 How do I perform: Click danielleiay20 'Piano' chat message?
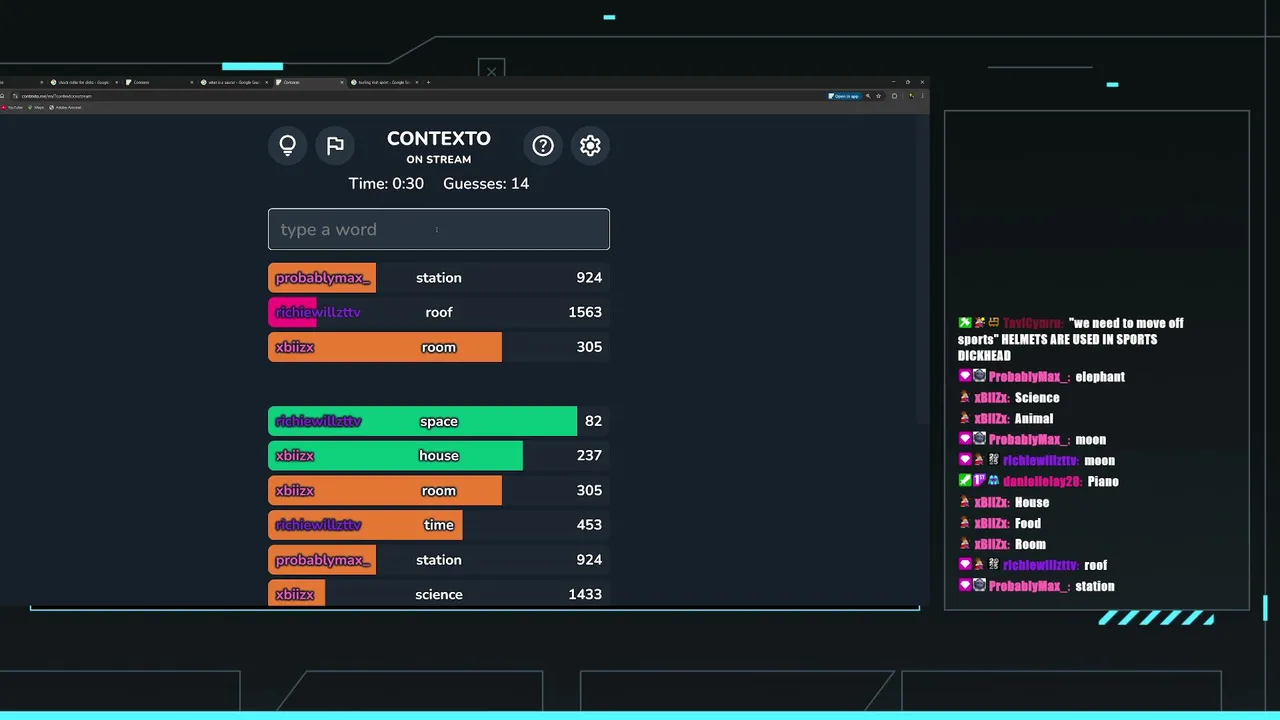pos(1038,482)
